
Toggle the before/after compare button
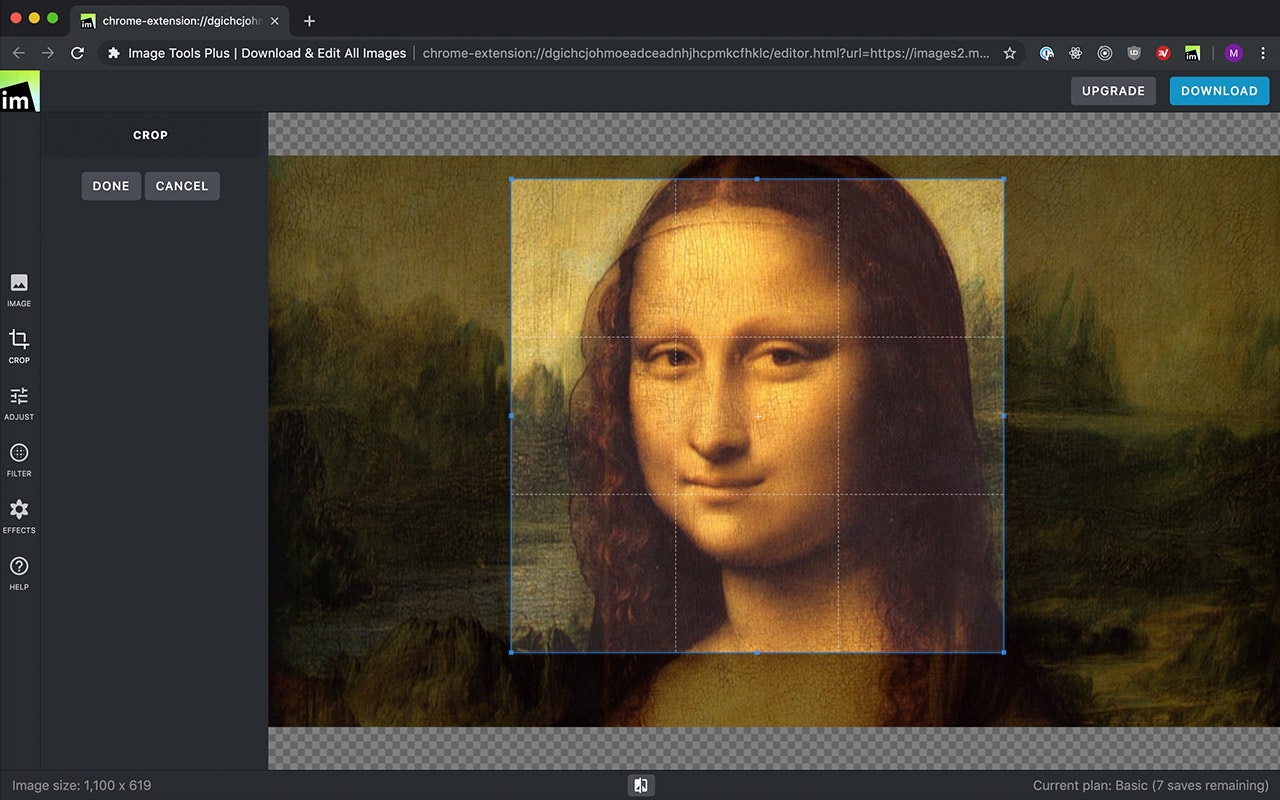click(x=641, y=785)
